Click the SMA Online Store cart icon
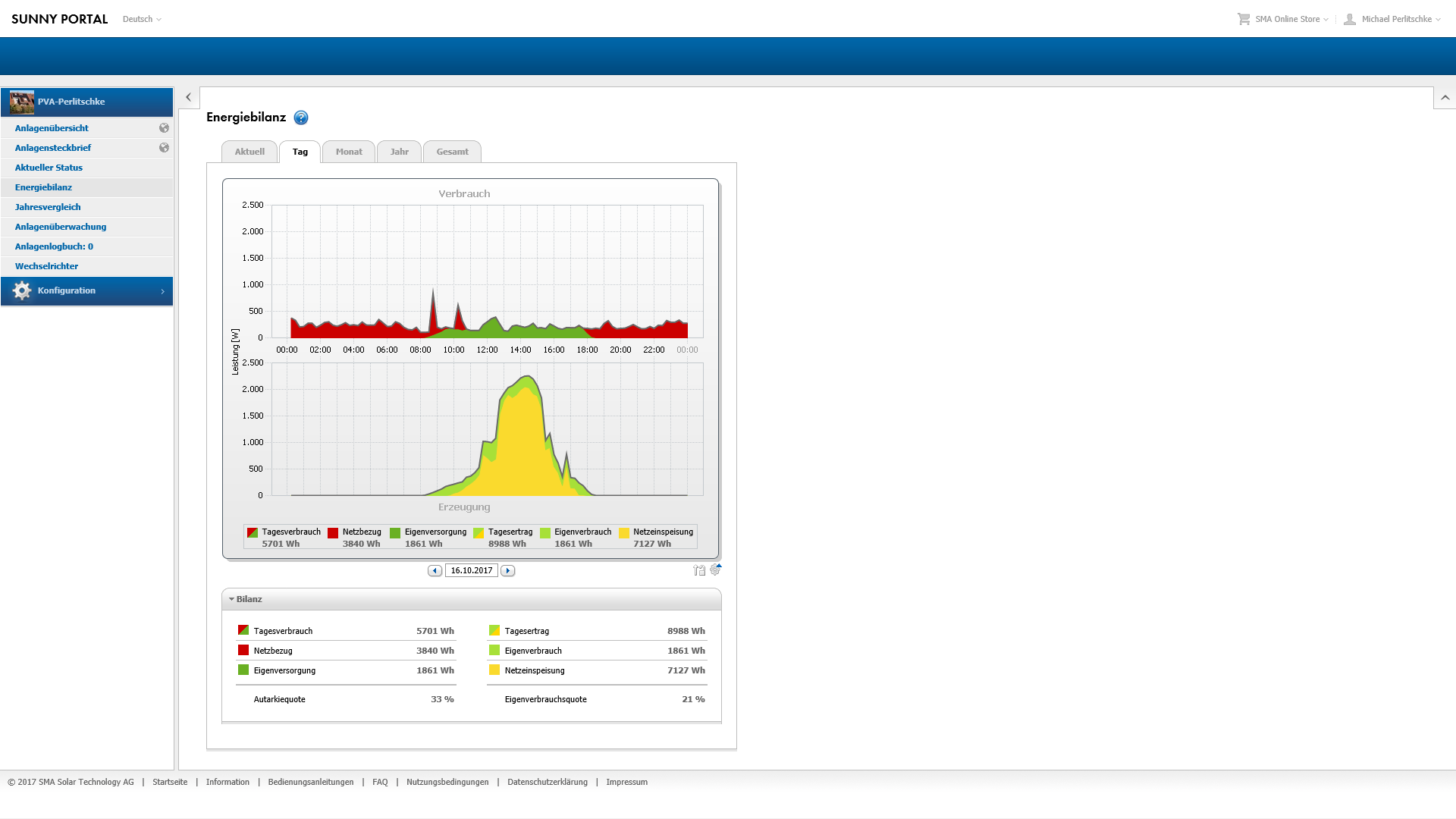 [1244, 19]
